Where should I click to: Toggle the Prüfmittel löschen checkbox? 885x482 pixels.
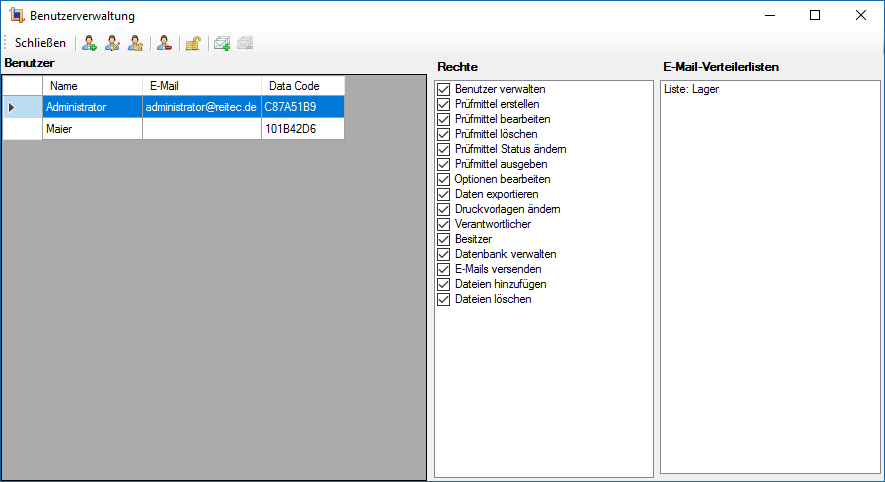pos(444,135)
